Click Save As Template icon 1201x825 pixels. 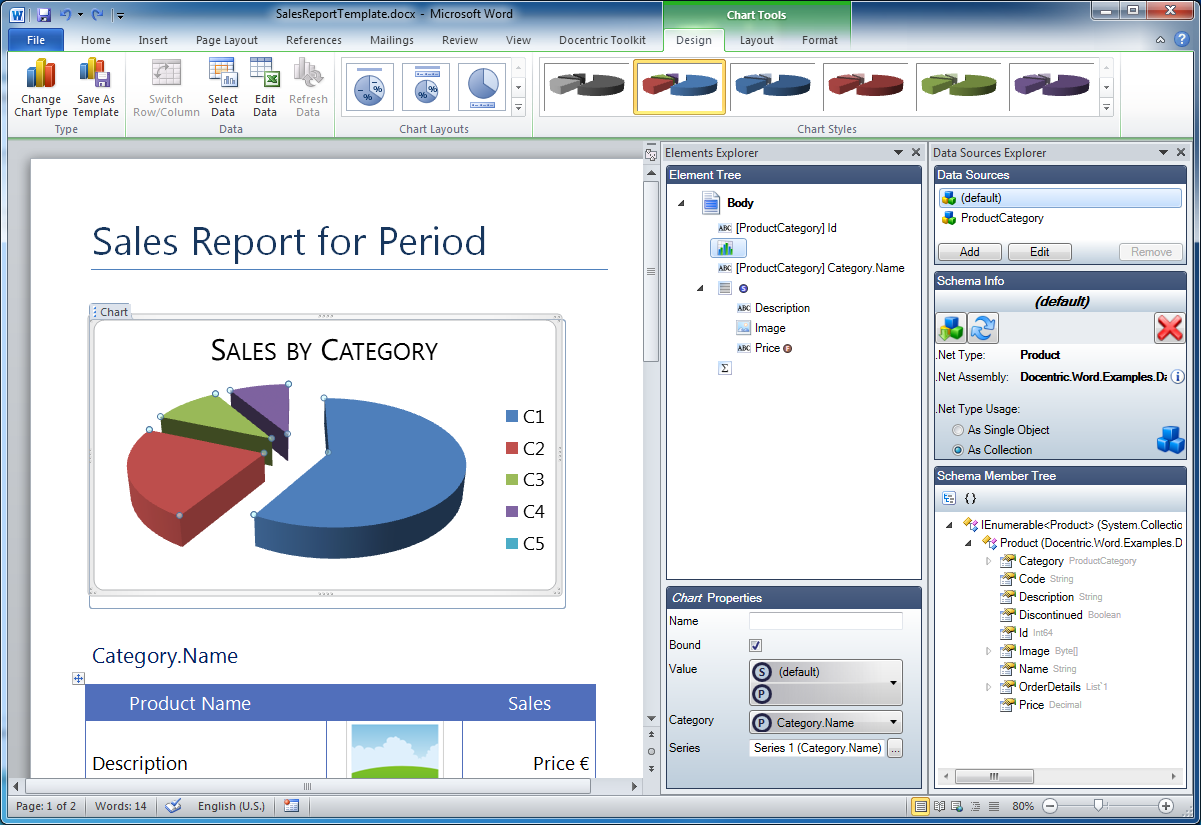(x=96, y=76)
